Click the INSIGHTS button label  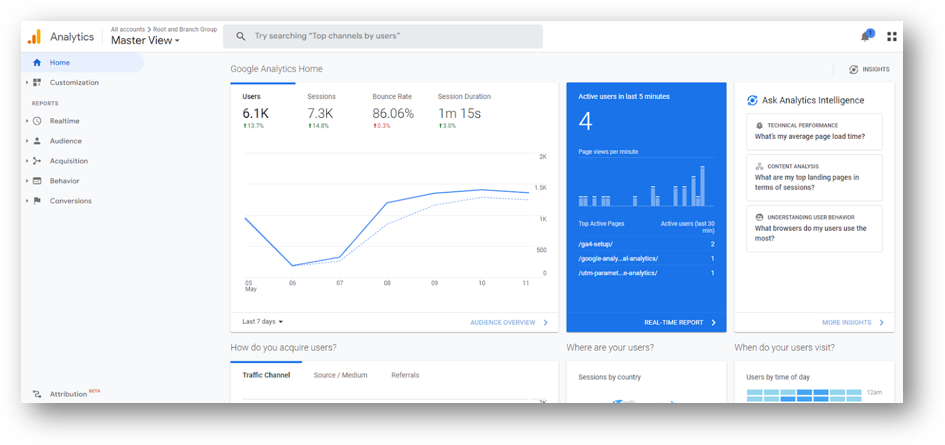(876, 69)
